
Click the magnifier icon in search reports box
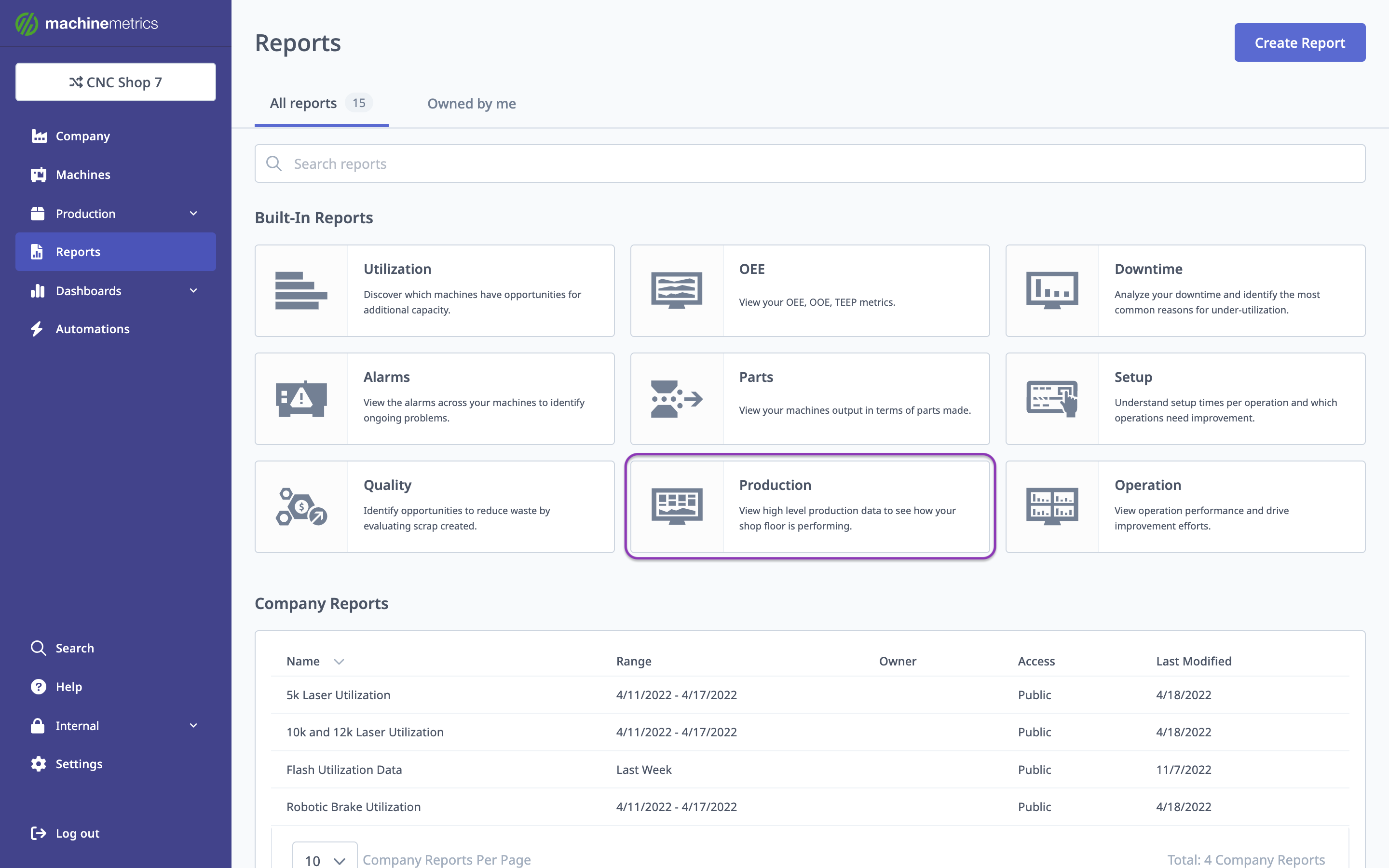[x=274, y=163]
